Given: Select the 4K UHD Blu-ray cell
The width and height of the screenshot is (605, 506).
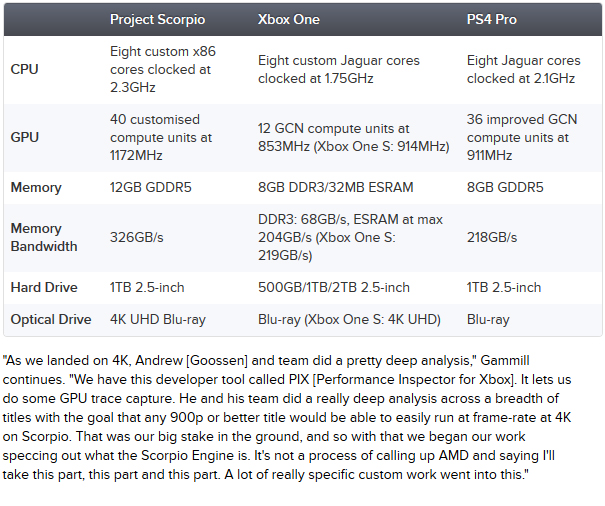Looking at the screenshot, I should point(158,320).
